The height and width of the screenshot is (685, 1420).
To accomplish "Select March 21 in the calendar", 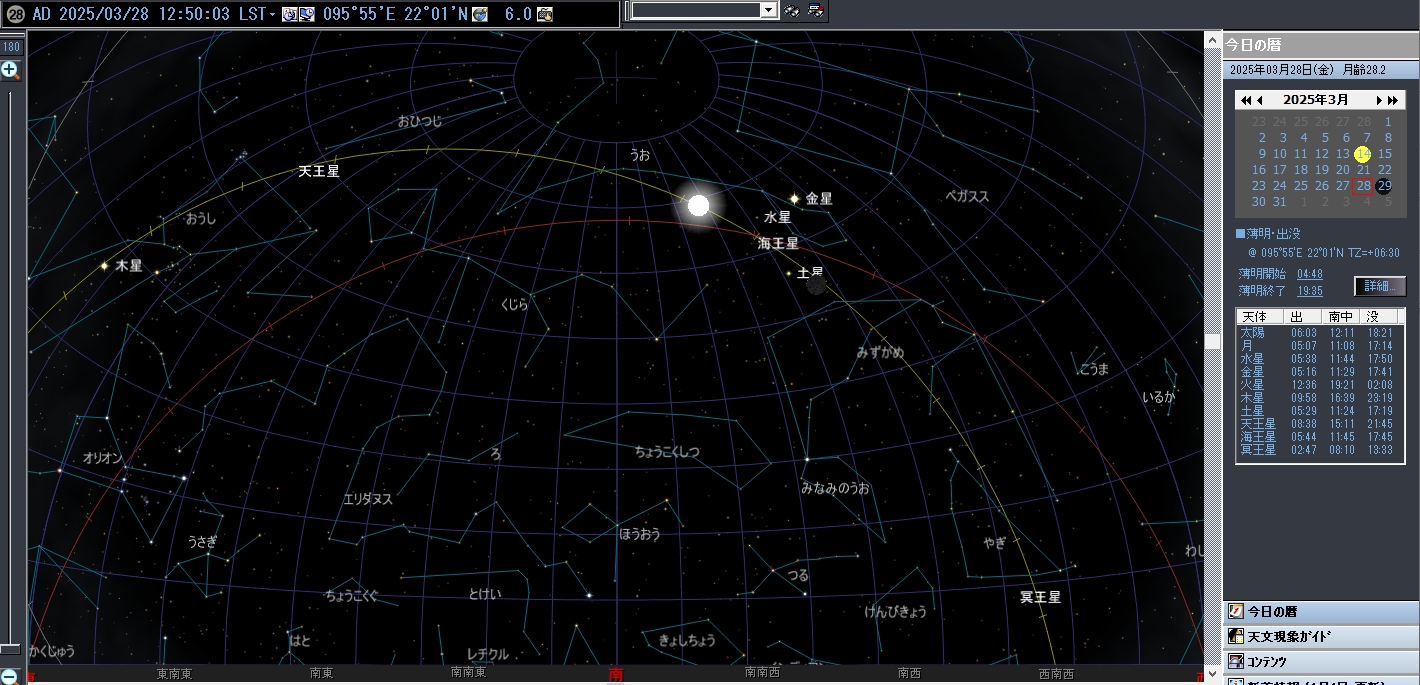I will point(1363,170).
